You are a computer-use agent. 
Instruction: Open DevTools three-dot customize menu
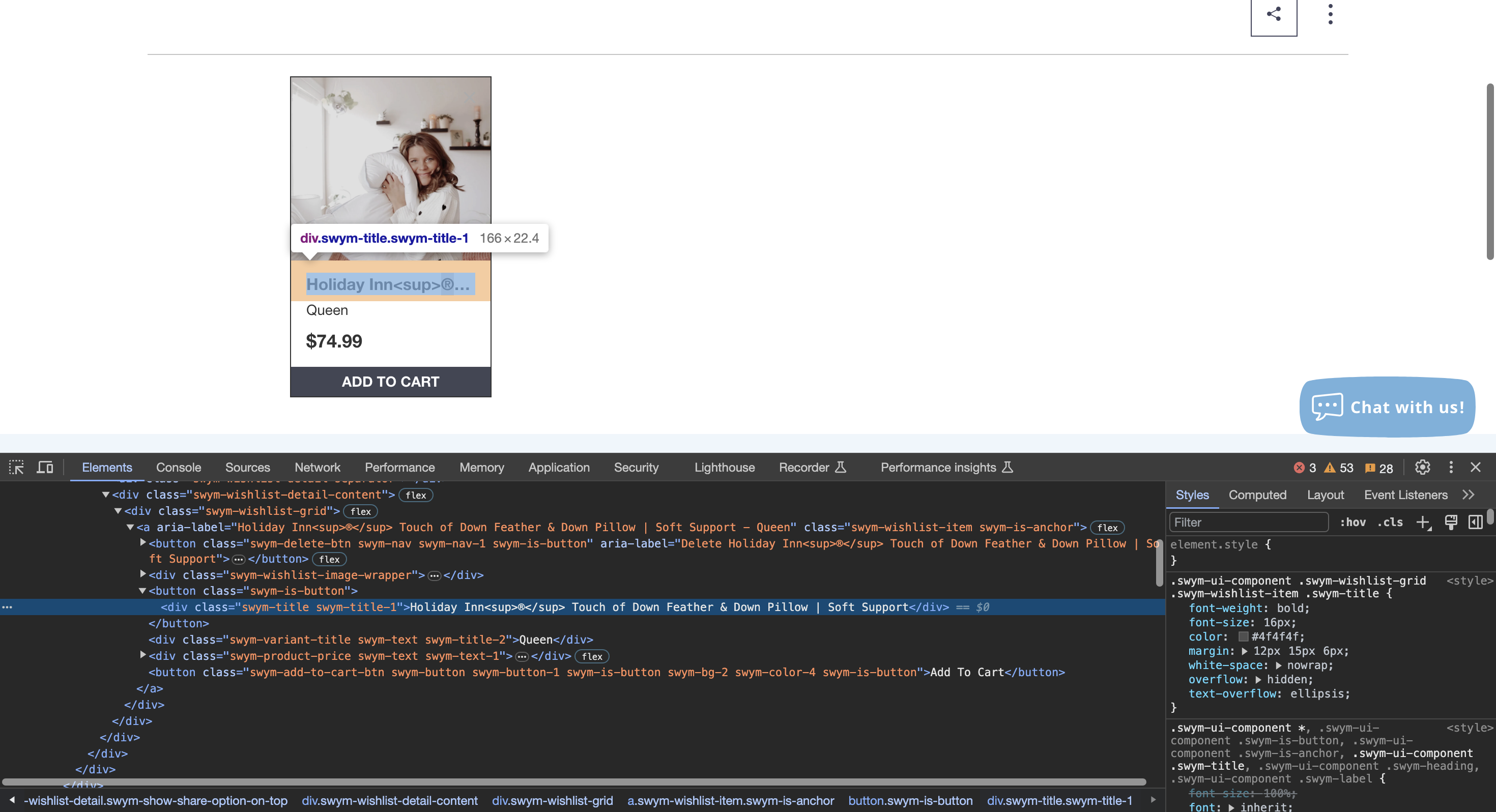click(x=1451, y=467)
